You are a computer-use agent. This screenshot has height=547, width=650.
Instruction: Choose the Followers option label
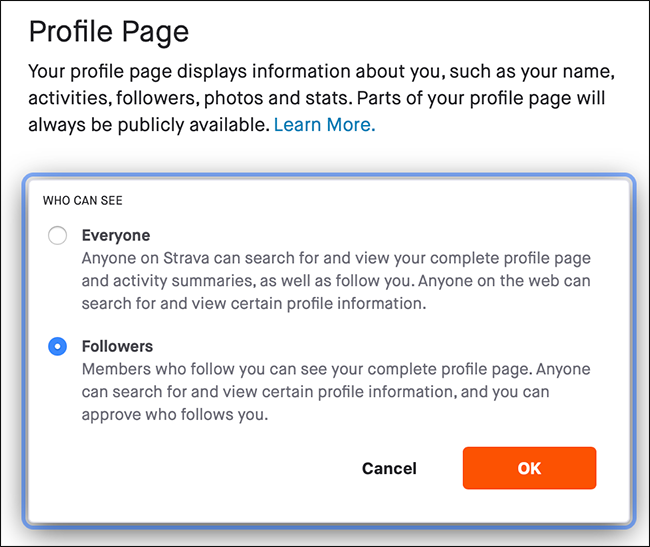pyautogui.click(x=117, y=346)
